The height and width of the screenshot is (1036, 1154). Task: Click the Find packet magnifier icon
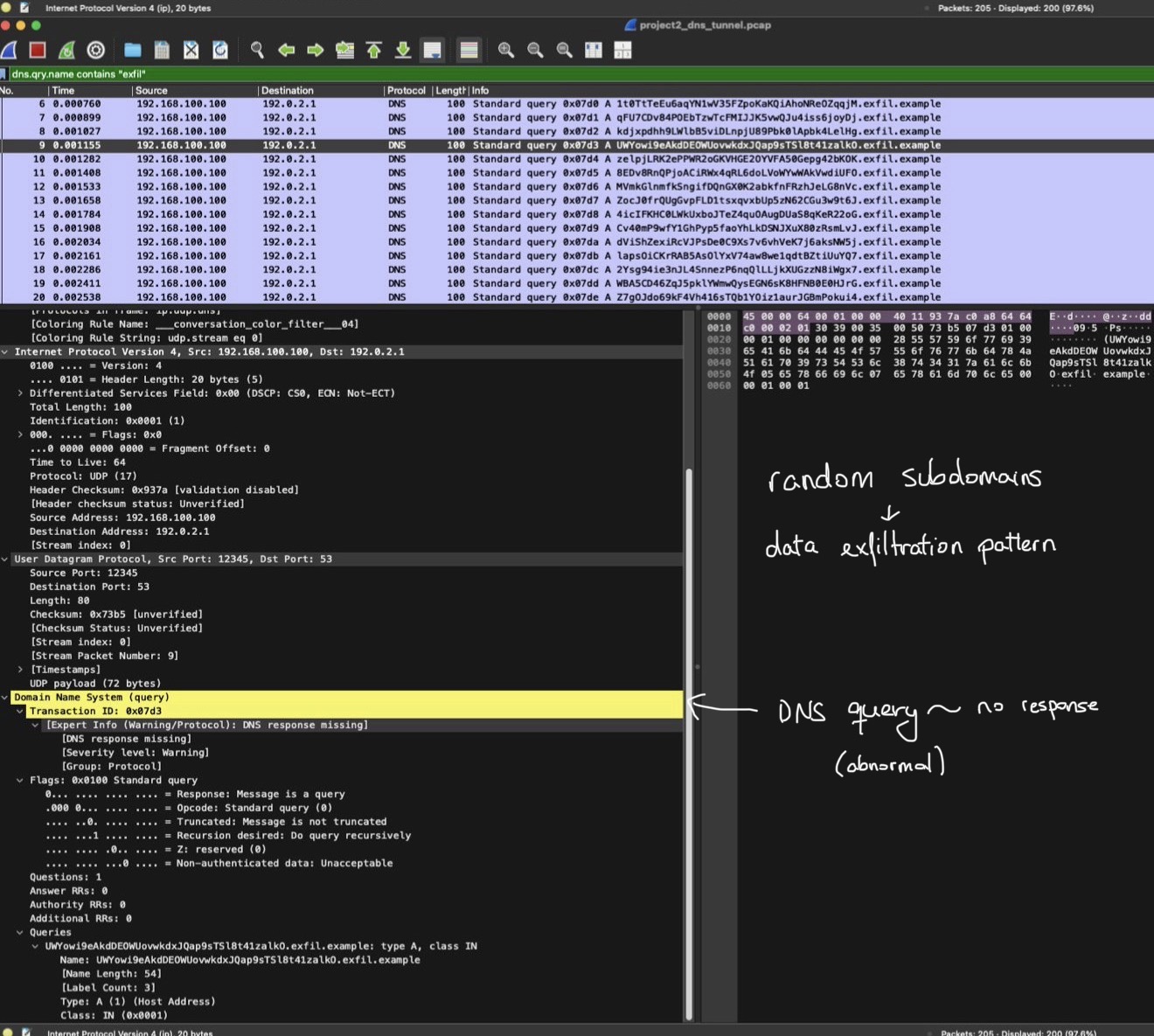[257, 51]
